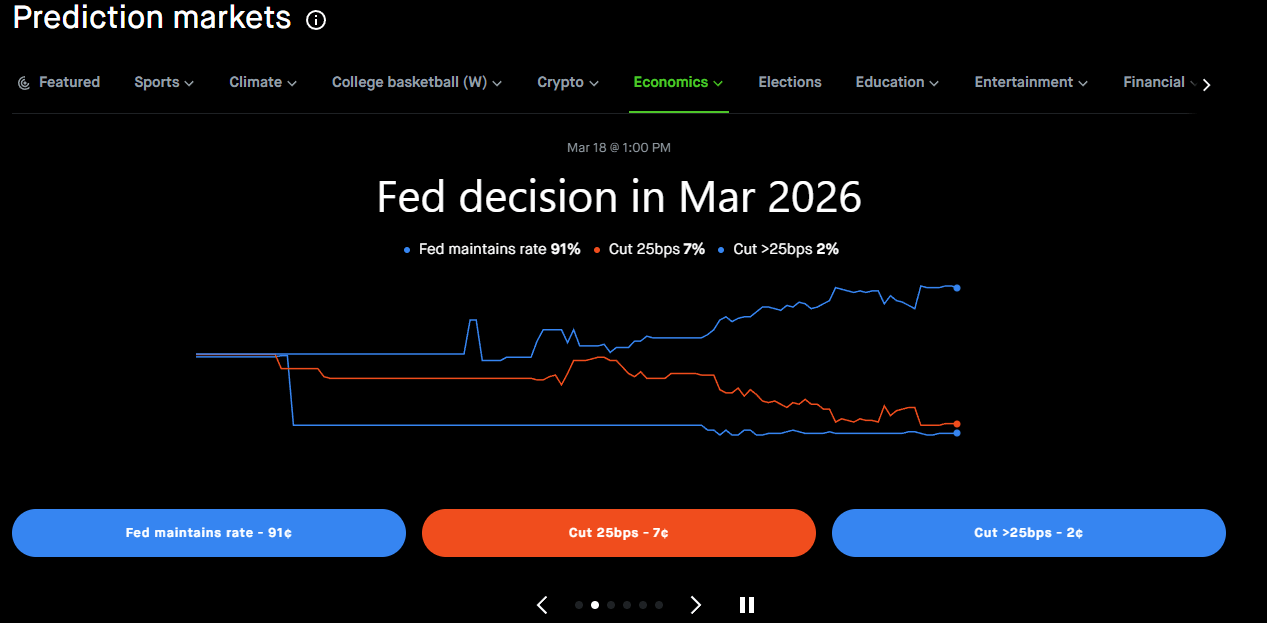The height and width of the screenshot is (623, 1267).
Task: Expand the Crypto category dropdown
Action: tap(567, 82)
